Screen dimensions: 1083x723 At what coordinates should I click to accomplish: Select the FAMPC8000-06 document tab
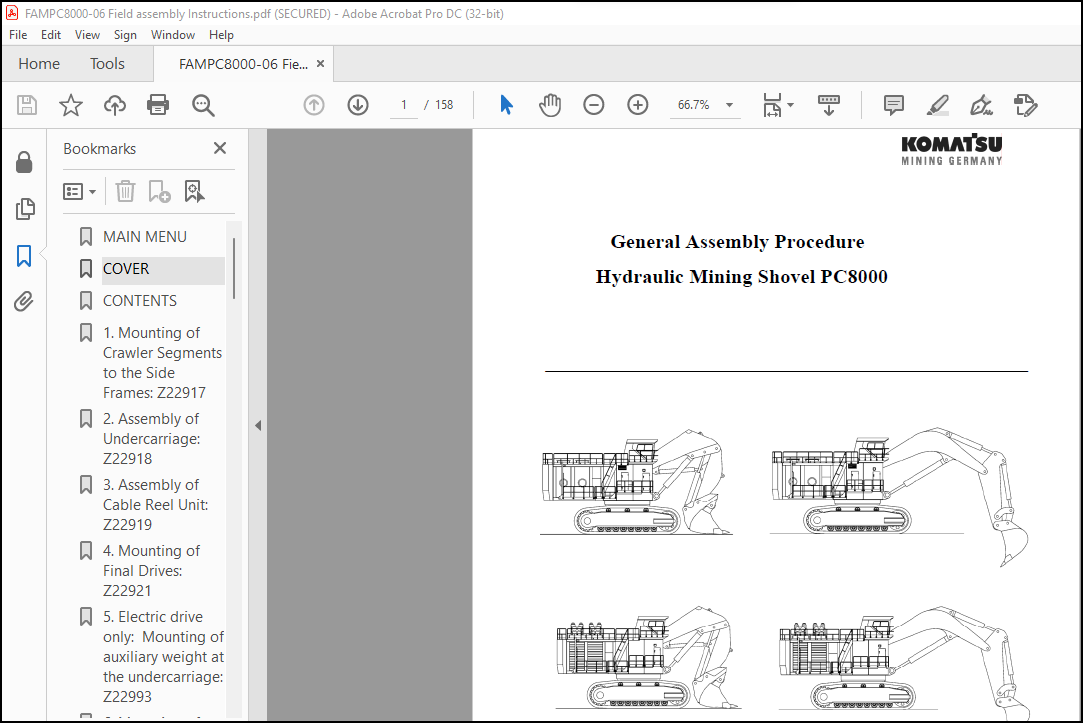(243, 64)
